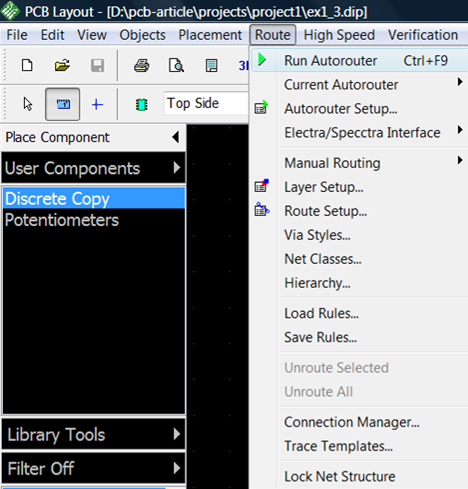The height and width of the screenshot is (489, 468).
Task: Expand the User Components group
Action: 94,168
